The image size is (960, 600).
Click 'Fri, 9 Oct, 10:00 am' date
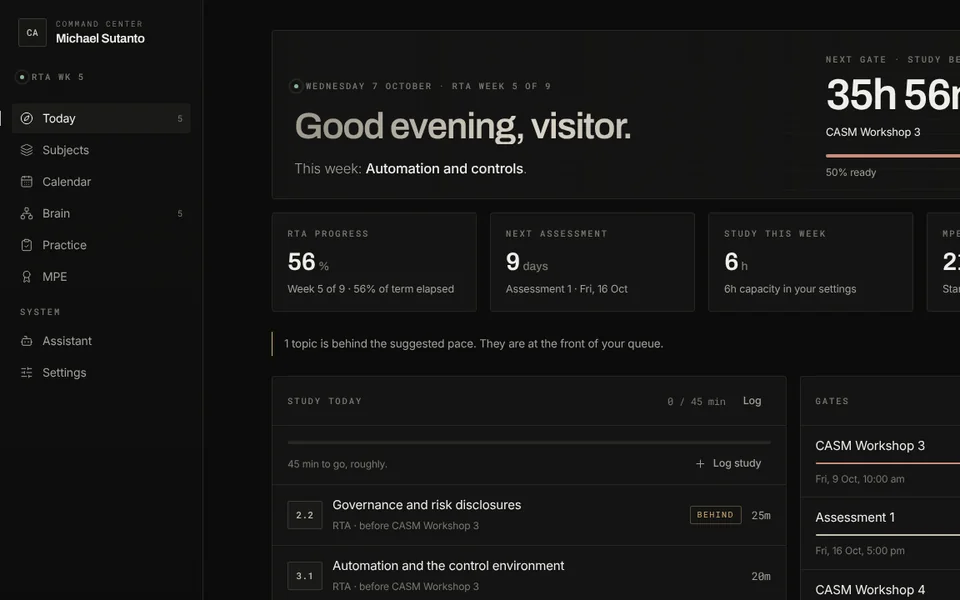coord(860,479)
